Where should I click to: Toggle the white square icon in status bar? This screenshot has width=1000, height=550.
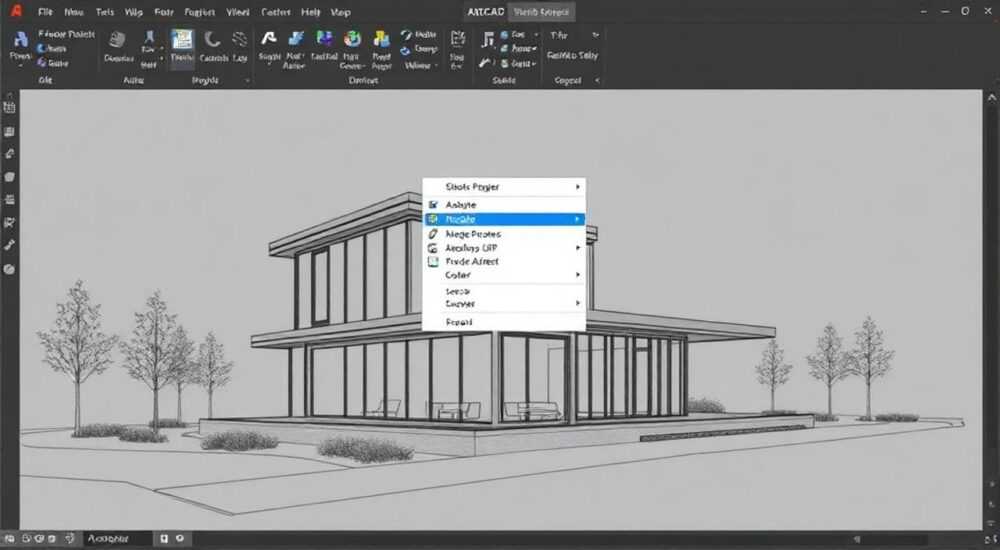click(164, 539)
